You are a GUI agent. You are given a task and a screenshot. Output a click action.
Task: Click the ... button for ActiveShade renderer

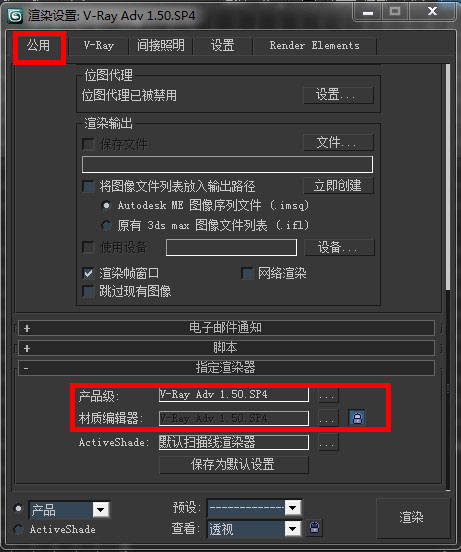coord(328,442)
